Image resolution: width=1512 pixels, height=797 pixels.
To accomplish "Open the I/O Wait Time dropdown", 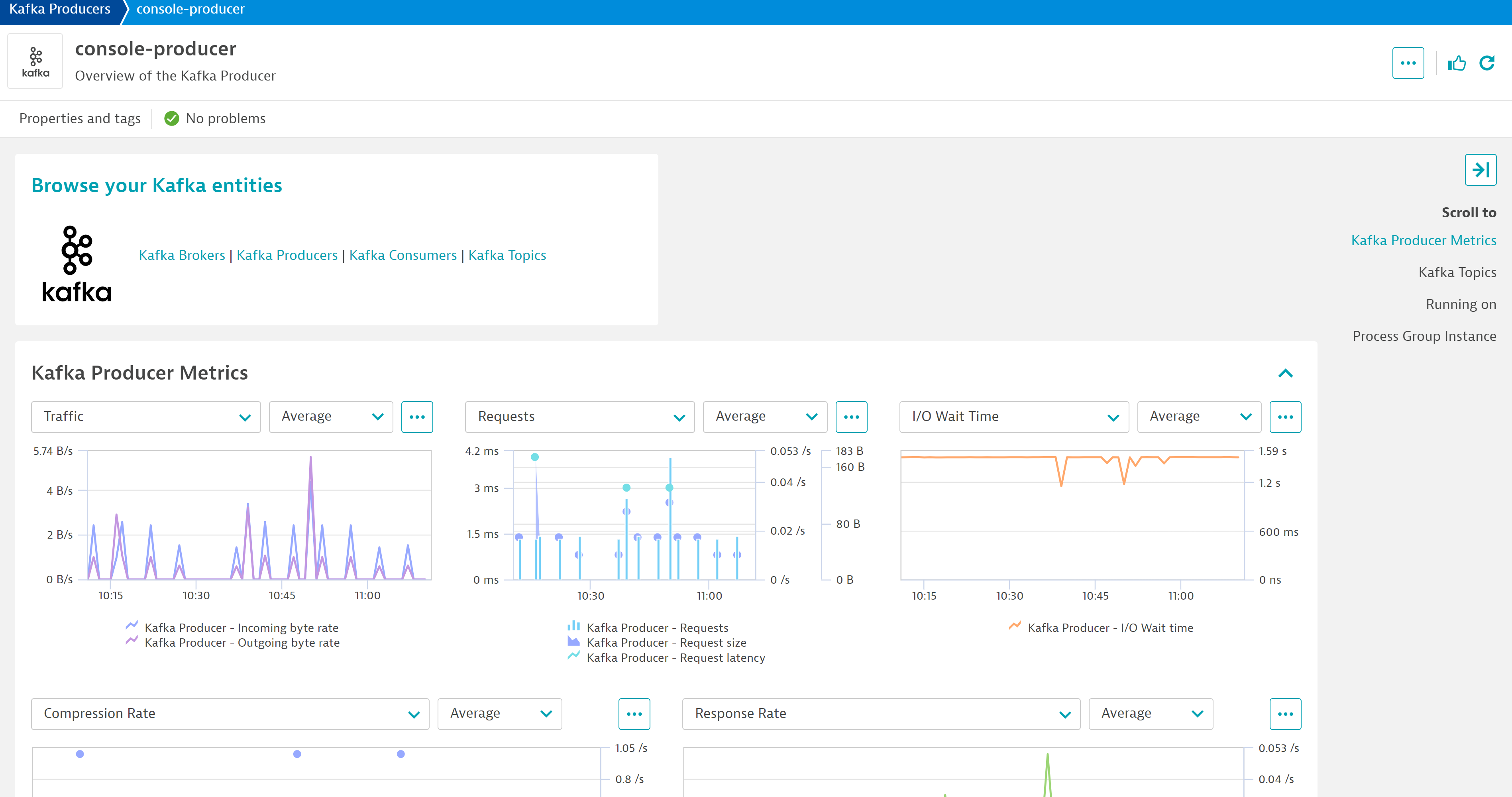I will 1014,416.
